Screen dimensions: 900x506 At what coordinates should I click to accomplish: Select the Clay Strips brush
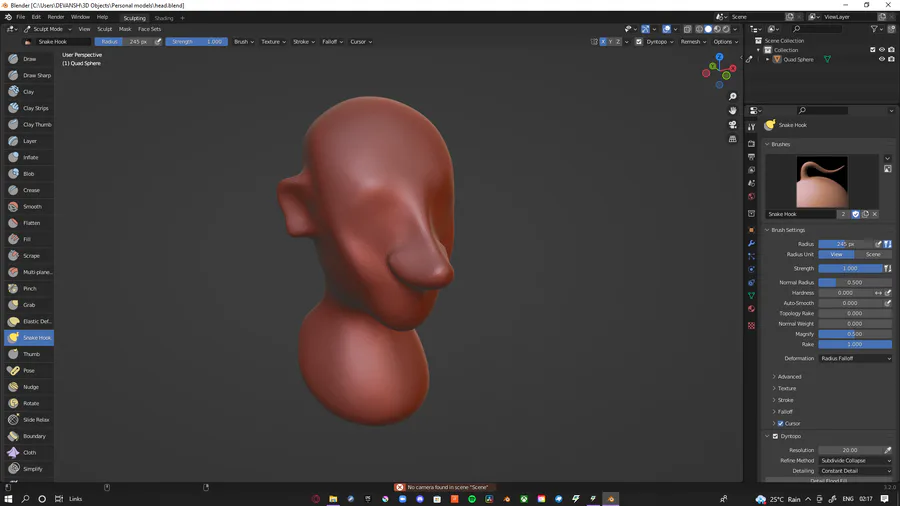pyautogui.click(x=29, y=108)
